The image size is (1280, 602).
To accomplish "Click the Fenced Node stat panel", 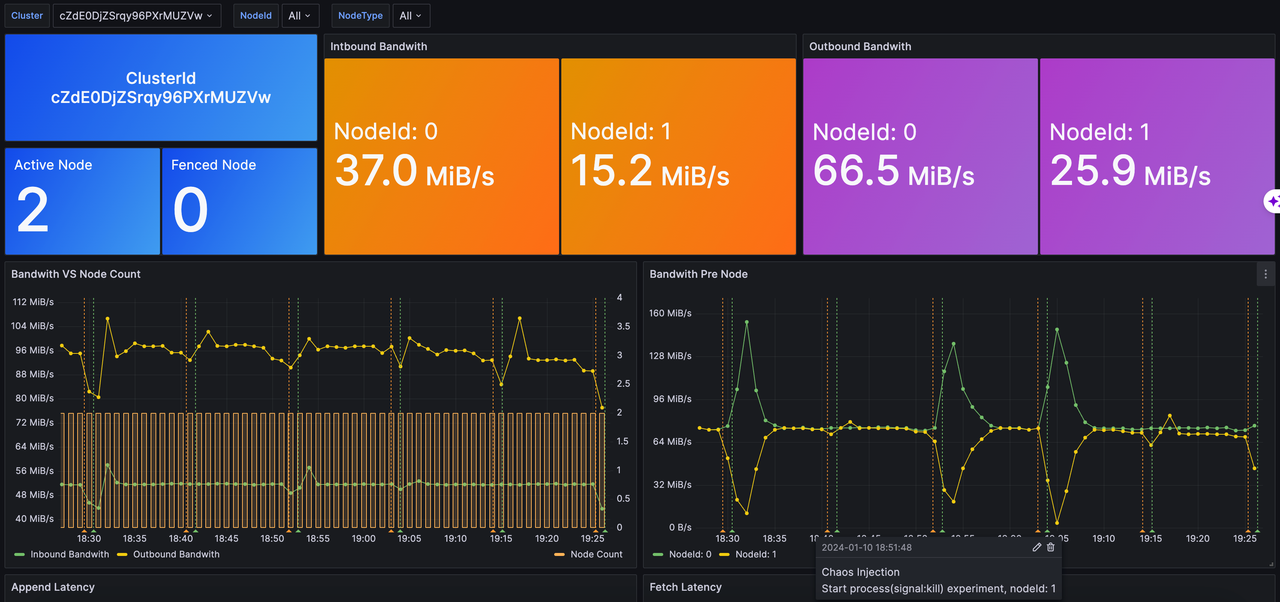I will click(239, 201).
